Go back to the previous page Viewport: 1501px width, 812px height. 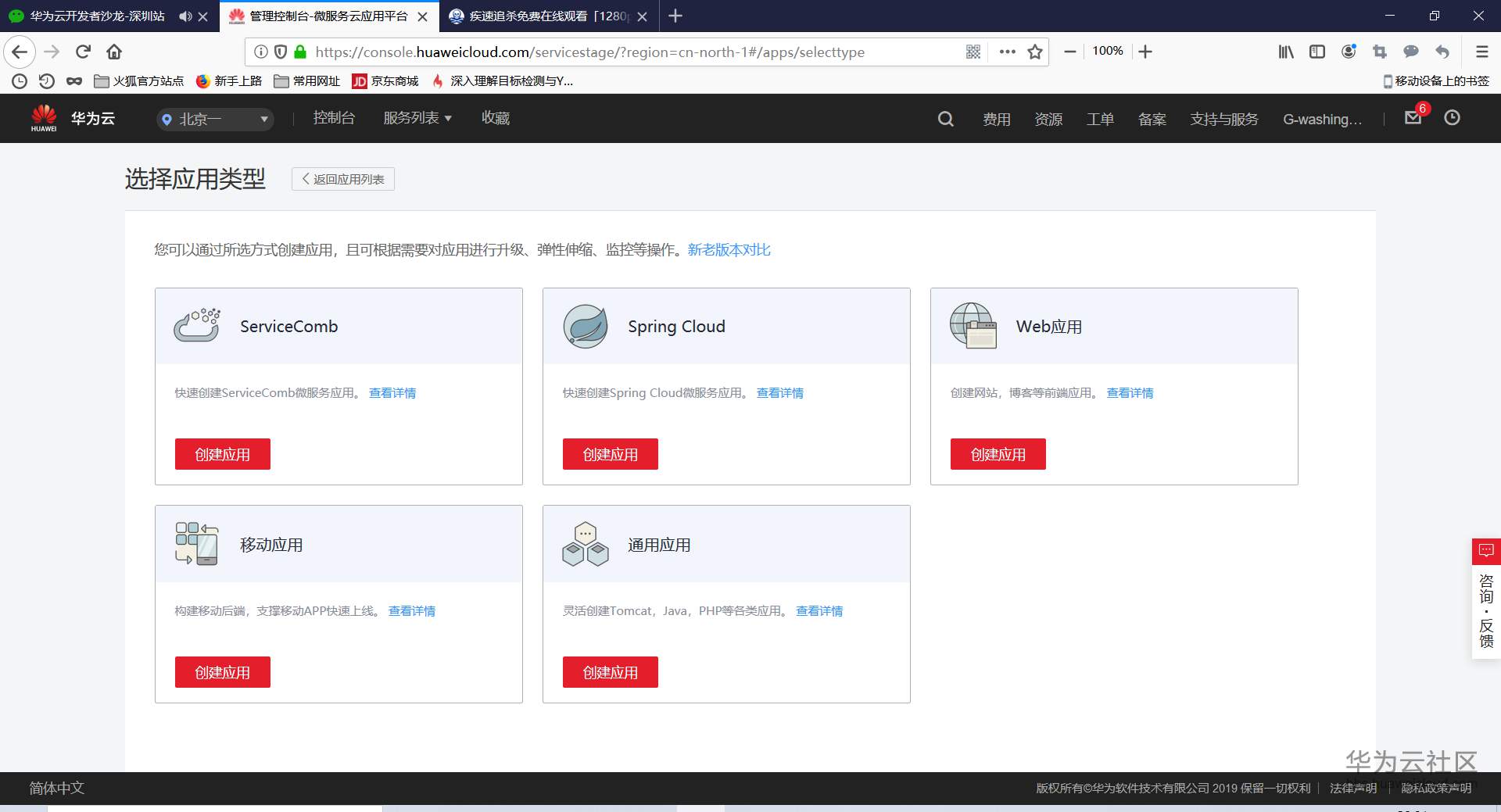click(x=20, y=52)
